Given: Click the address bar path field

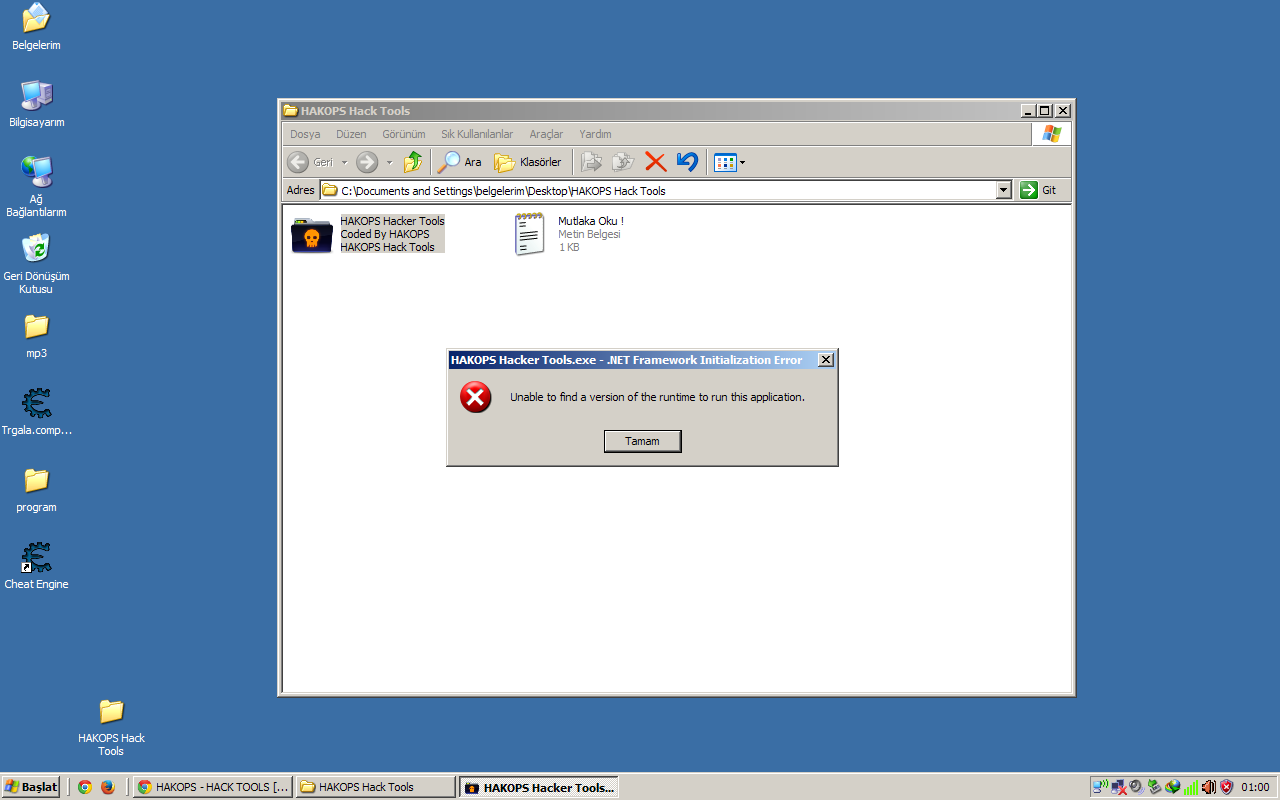Looking at the screenshot, I should pyautogui.click(x=658, y=190).
